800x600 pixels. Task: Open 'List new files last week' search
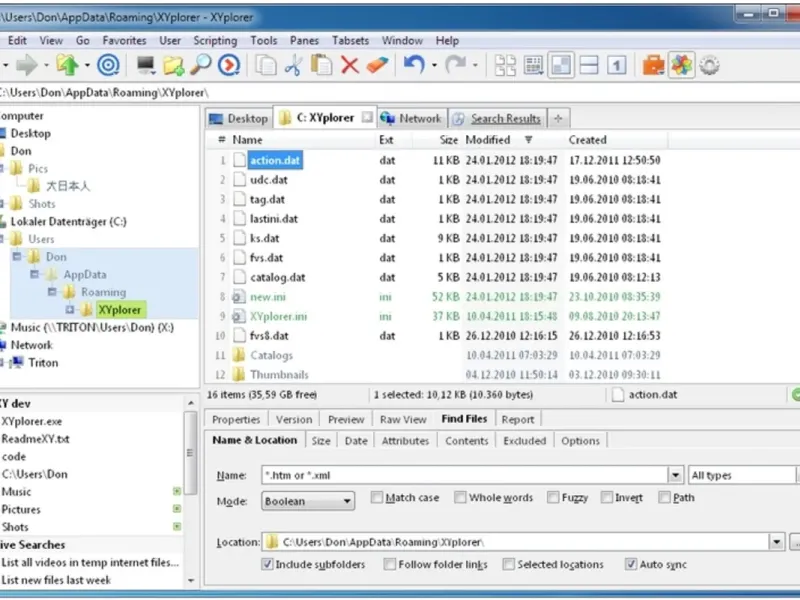[56, 580]
